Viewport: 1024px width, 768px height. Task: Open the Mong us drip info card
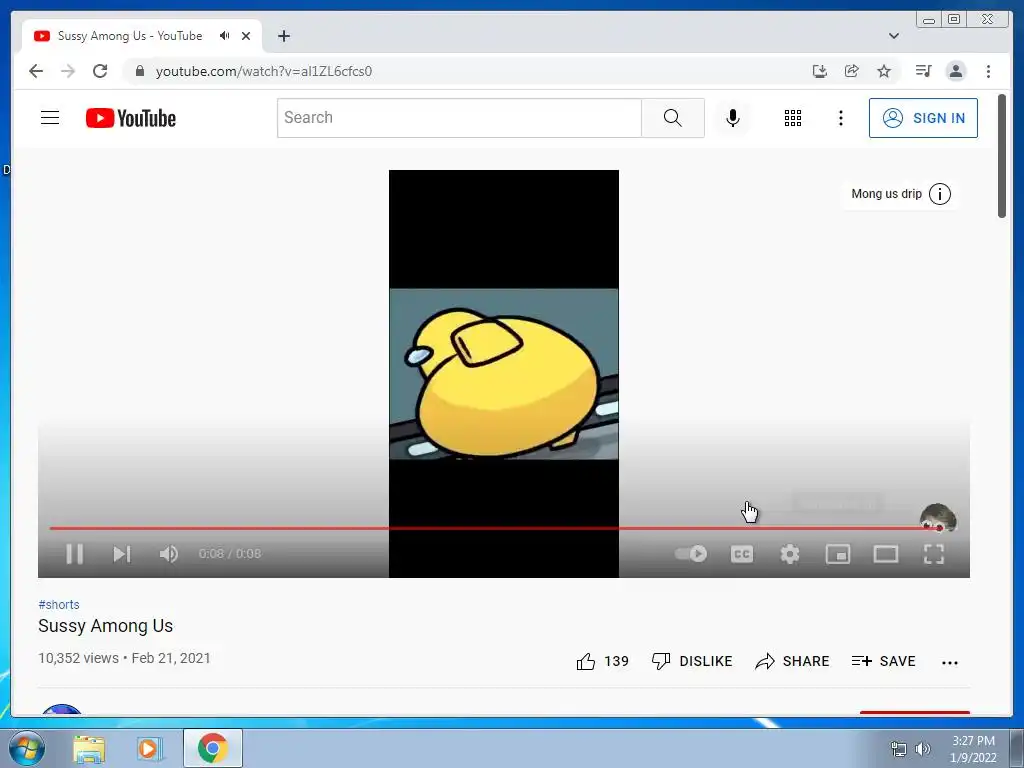click(901, 194)
